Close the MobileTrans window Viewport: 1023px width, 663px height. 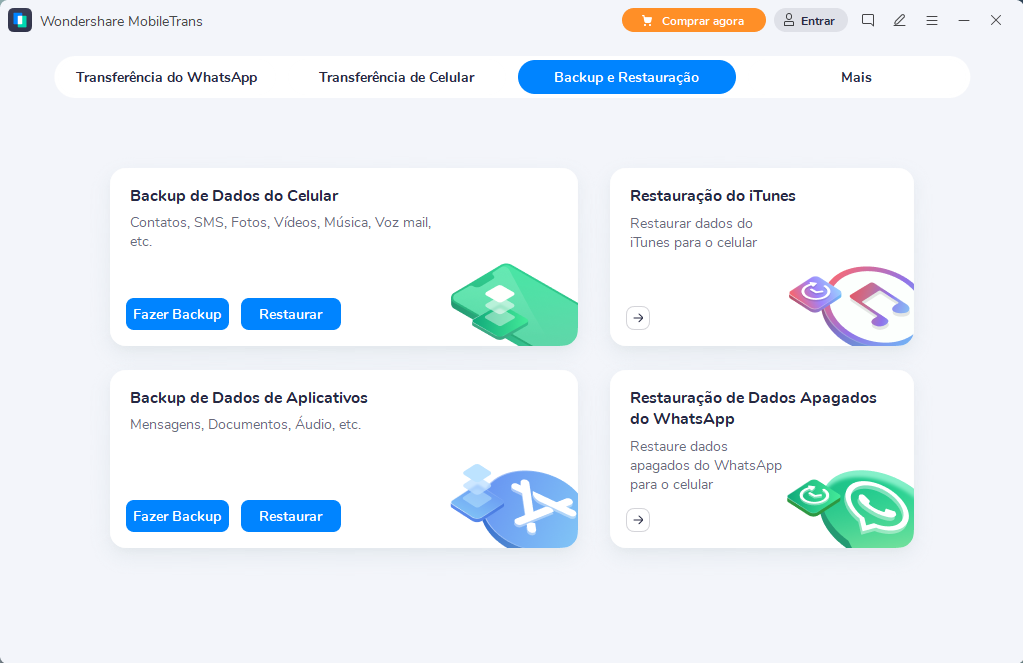click(x=996, y=20)
